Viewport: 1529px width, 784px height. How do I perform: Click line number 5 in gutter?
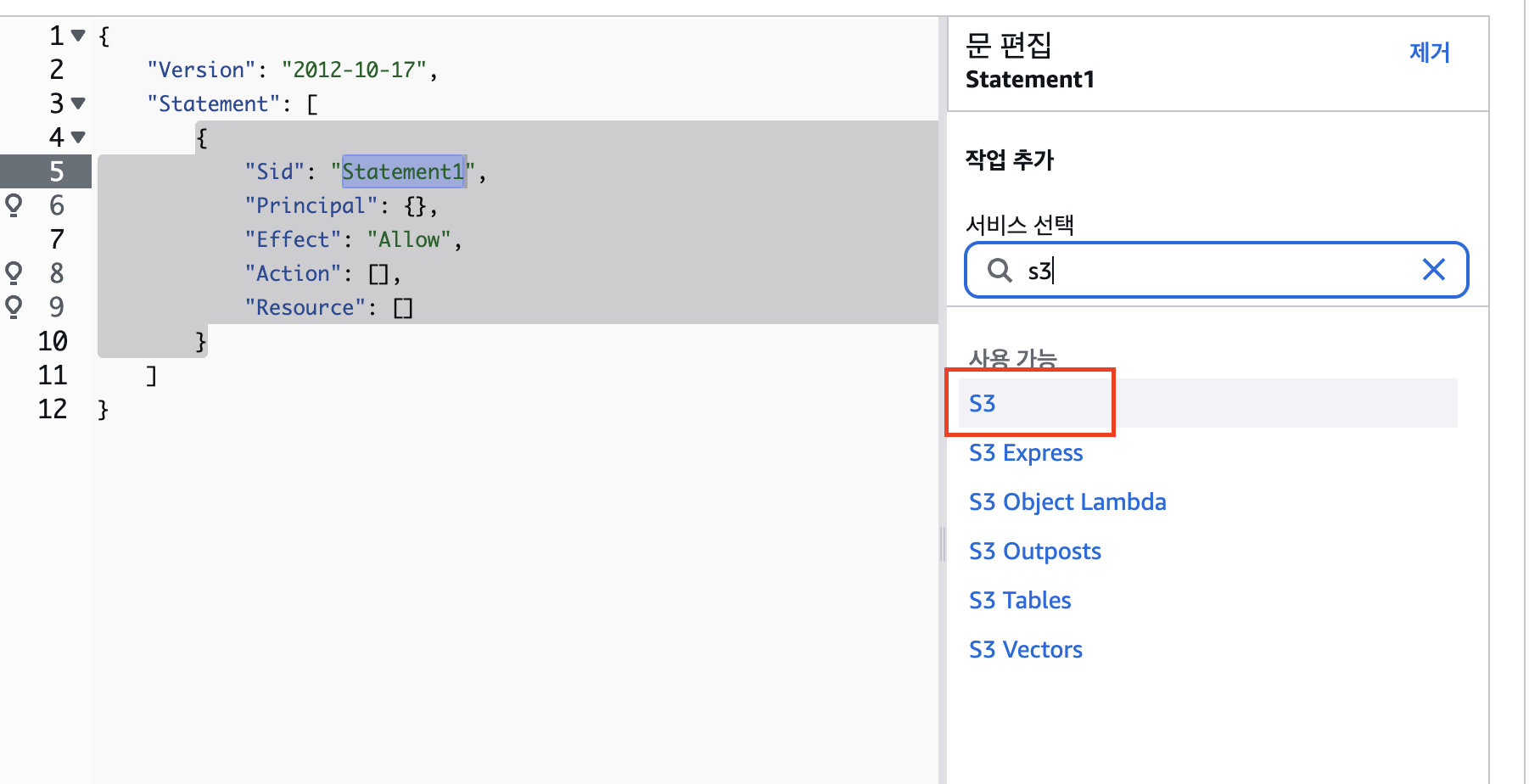(x=56, y=171)
